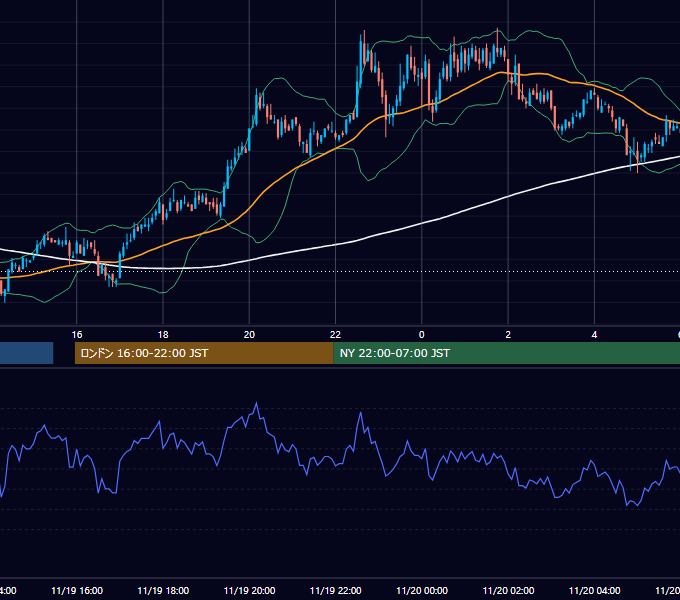Click the 11/19 18:00 date label

(163, 590)
